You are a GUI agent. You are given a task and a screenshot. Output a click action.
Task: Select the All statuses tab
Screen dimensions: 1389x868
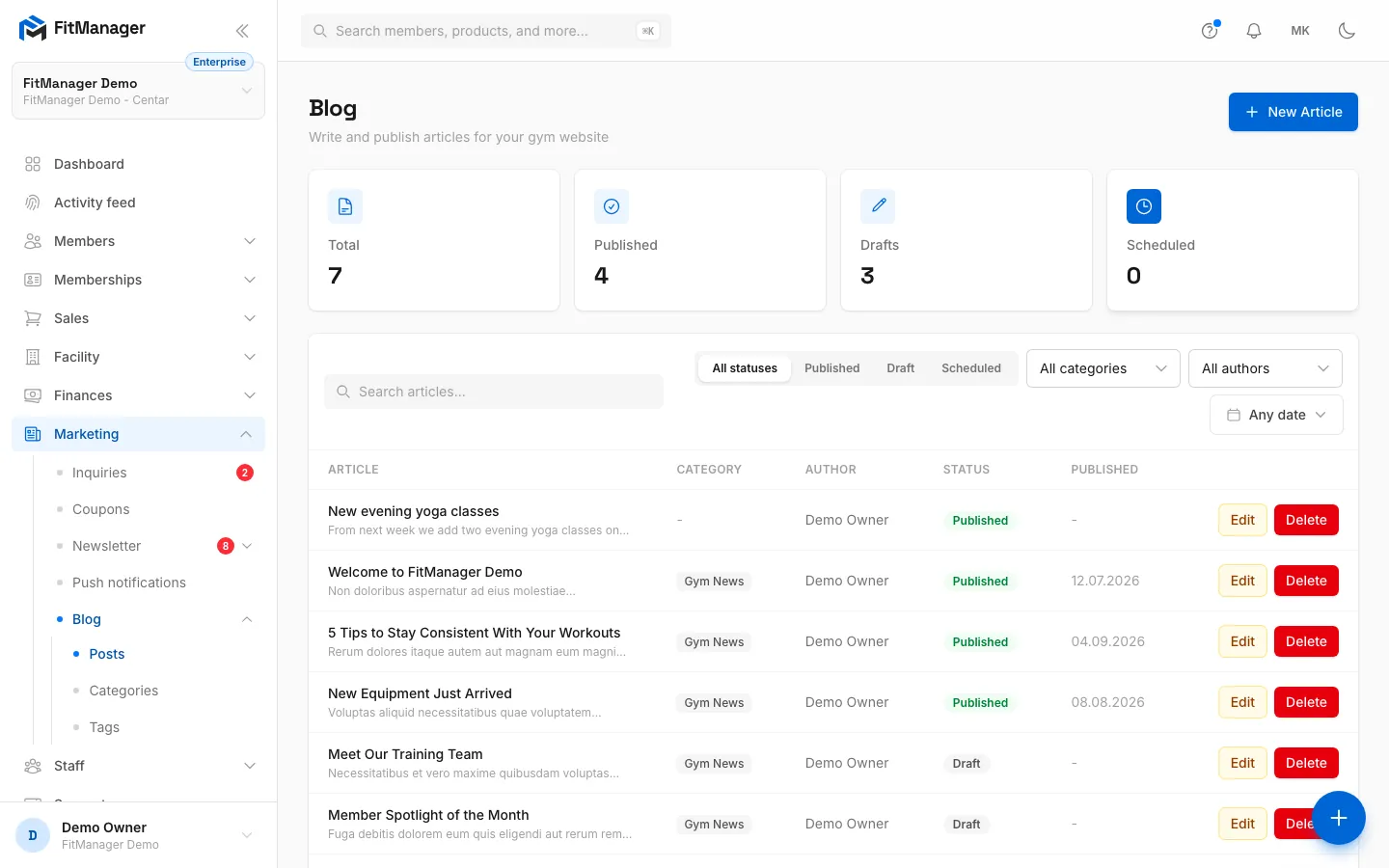[x=745, y=368]
